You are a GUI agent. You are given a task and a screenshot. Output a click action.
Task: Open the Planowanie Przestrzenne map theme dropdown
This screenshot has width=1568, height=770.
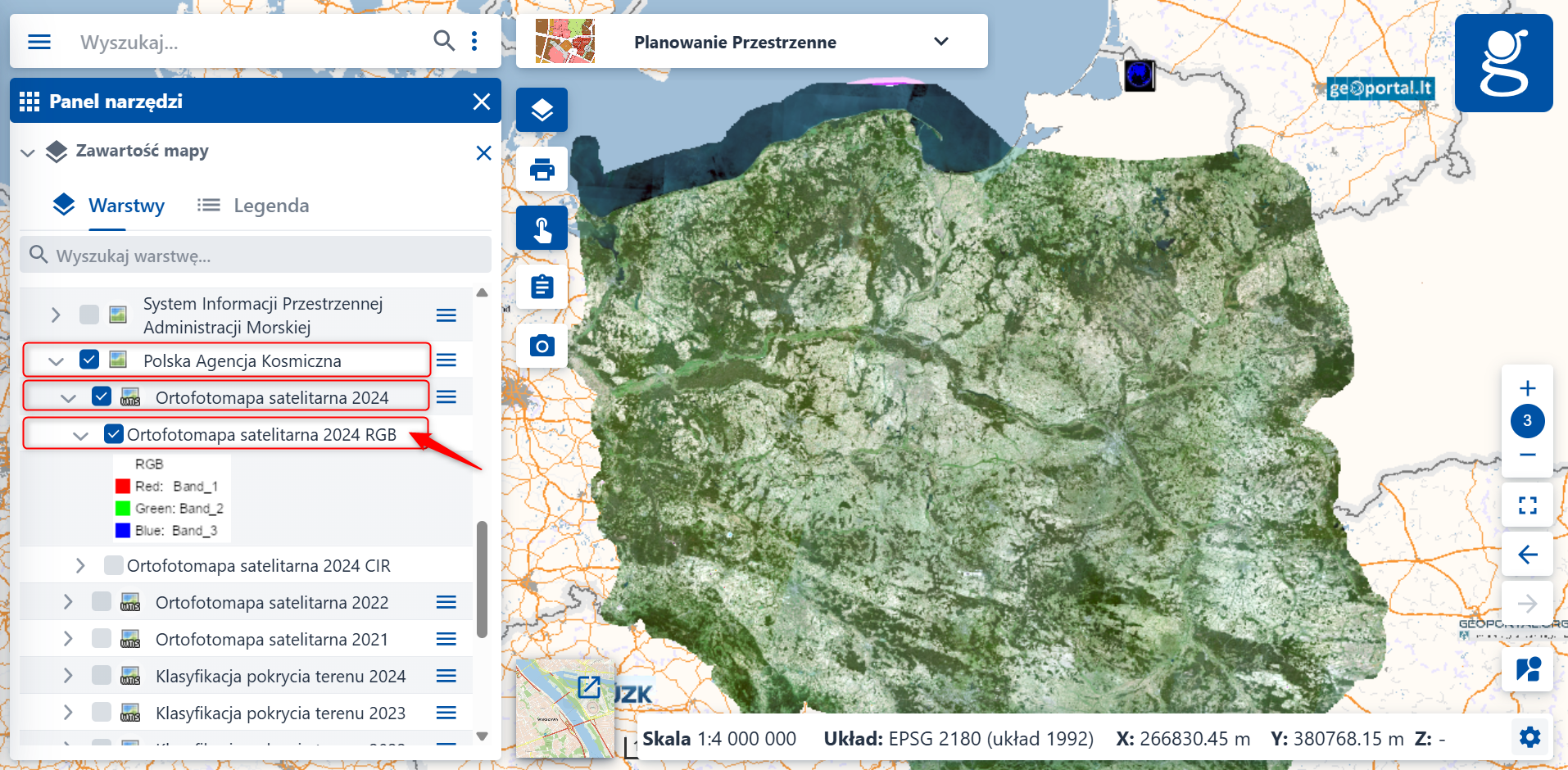[x=940, y=41]
